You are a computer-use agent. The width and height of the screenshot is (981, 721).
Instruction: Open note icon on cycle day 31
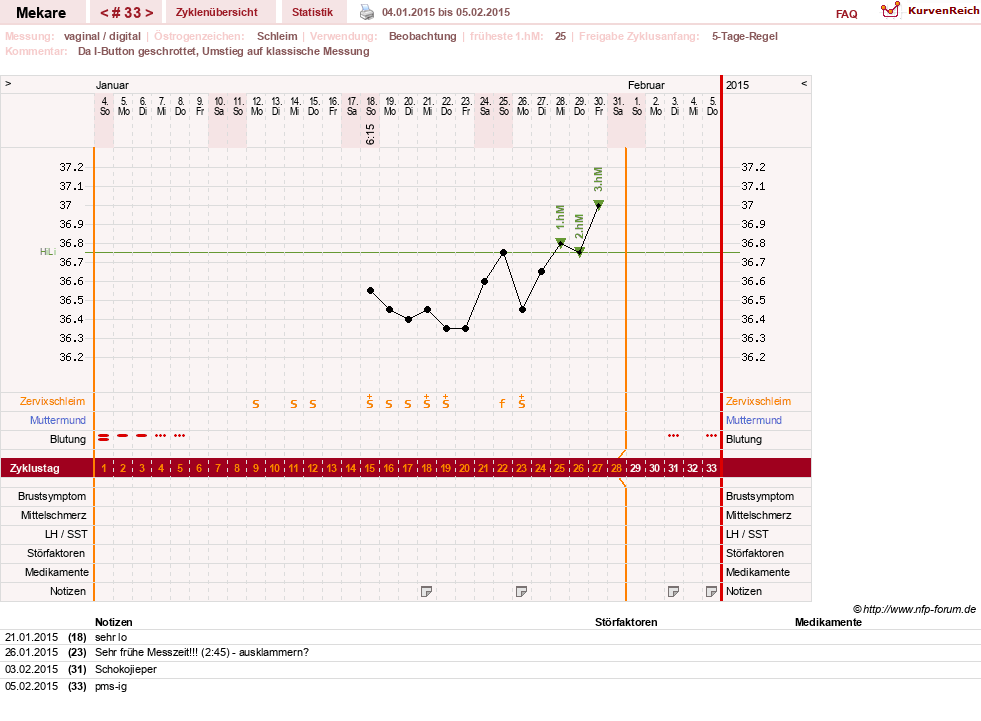pyautogui.click(x=673, y=591)
